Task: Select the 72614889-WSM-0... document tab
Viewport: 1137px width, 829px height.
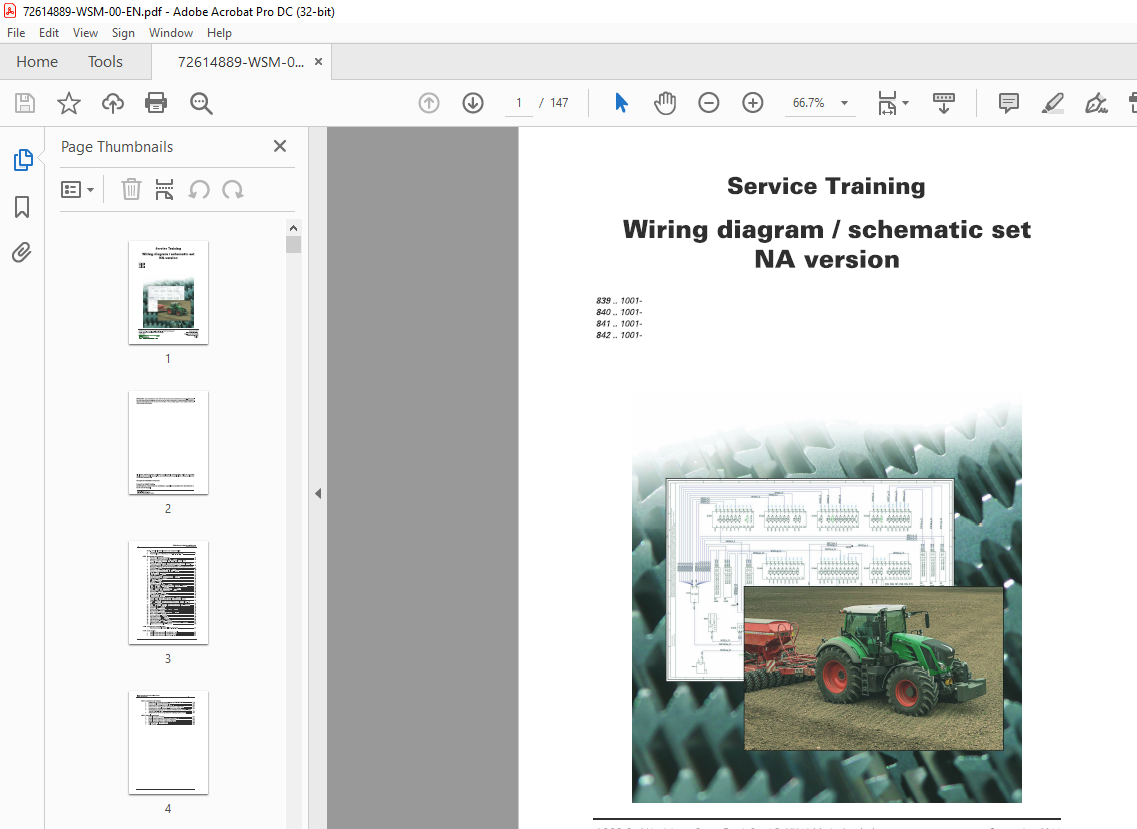Action: (241, 62)
